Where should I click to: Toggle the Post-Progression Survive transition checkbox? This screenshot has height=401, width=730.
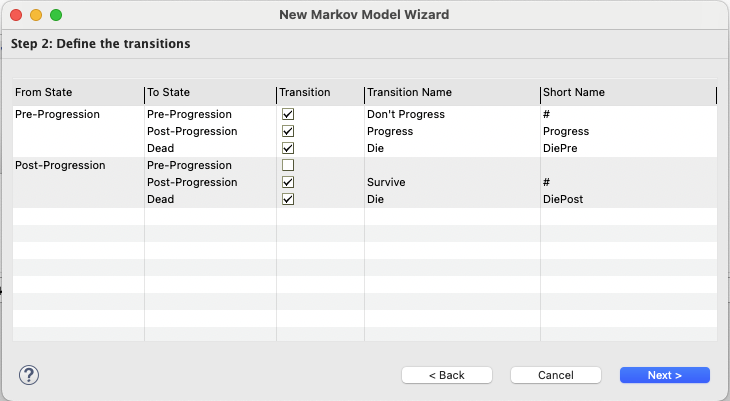pos(288,182)
